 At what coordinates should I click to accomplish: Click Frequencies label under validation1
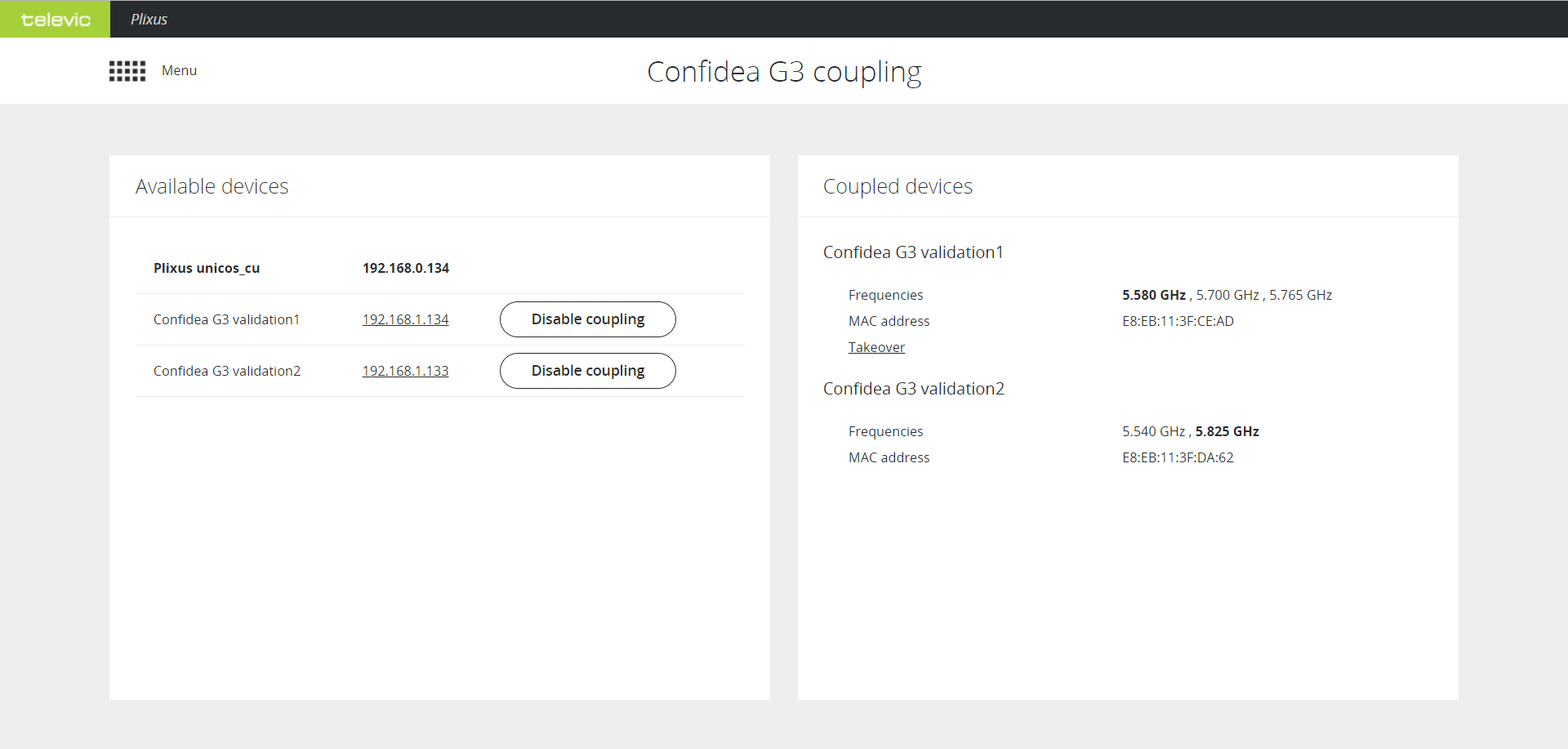[885, 295]
